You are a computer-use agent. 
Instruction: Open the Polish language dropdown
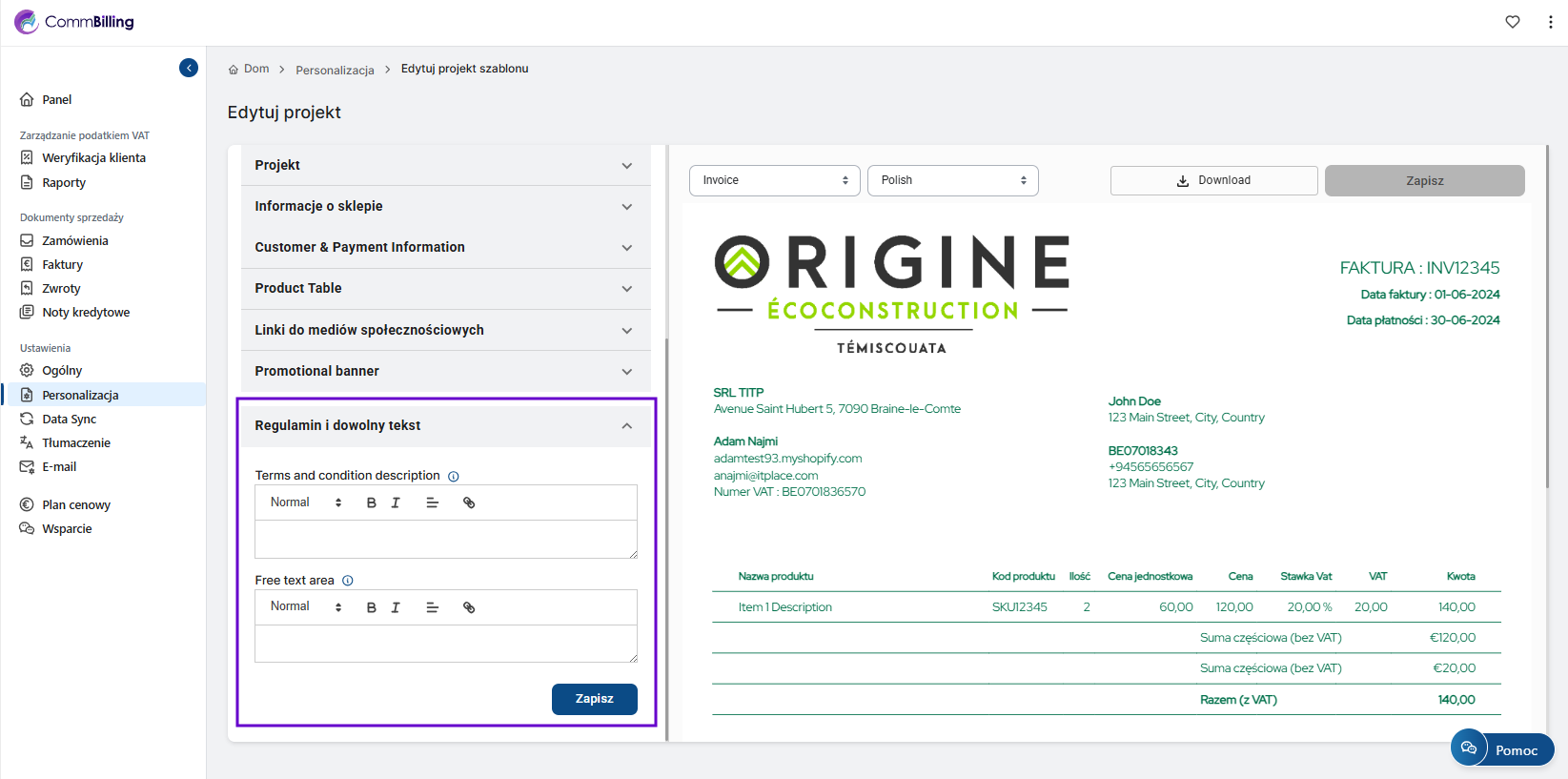[952, 180]
